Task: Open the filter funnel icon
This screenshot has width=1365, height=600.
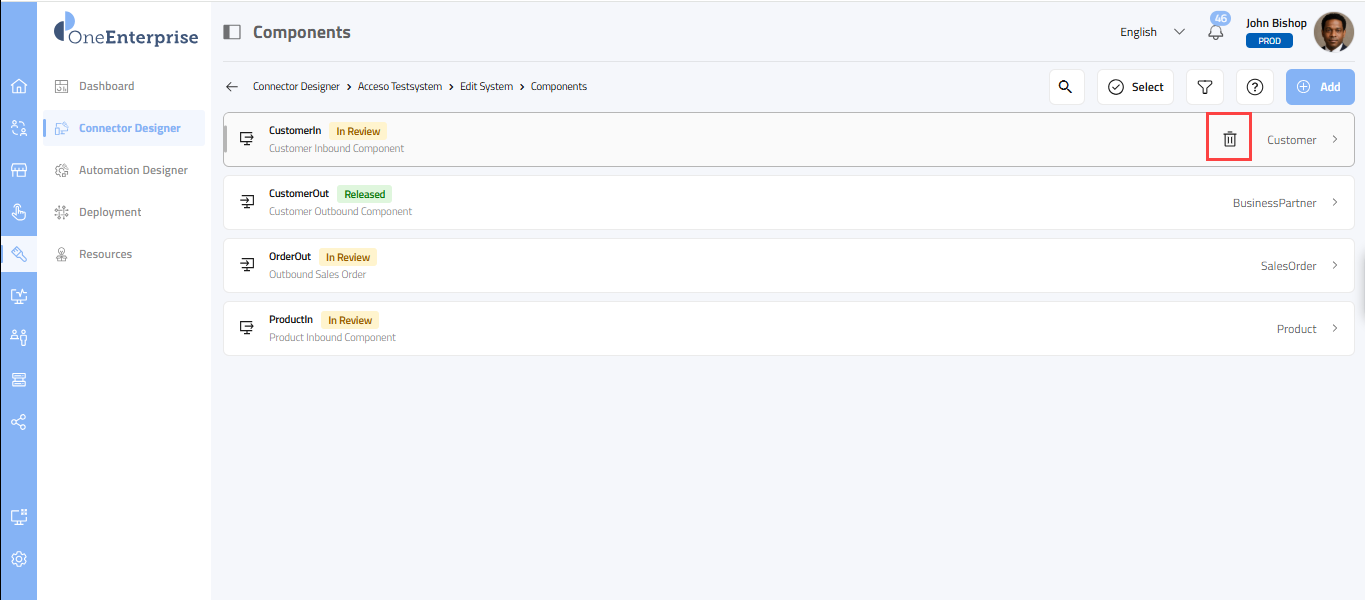Action: pos(1205,87)
